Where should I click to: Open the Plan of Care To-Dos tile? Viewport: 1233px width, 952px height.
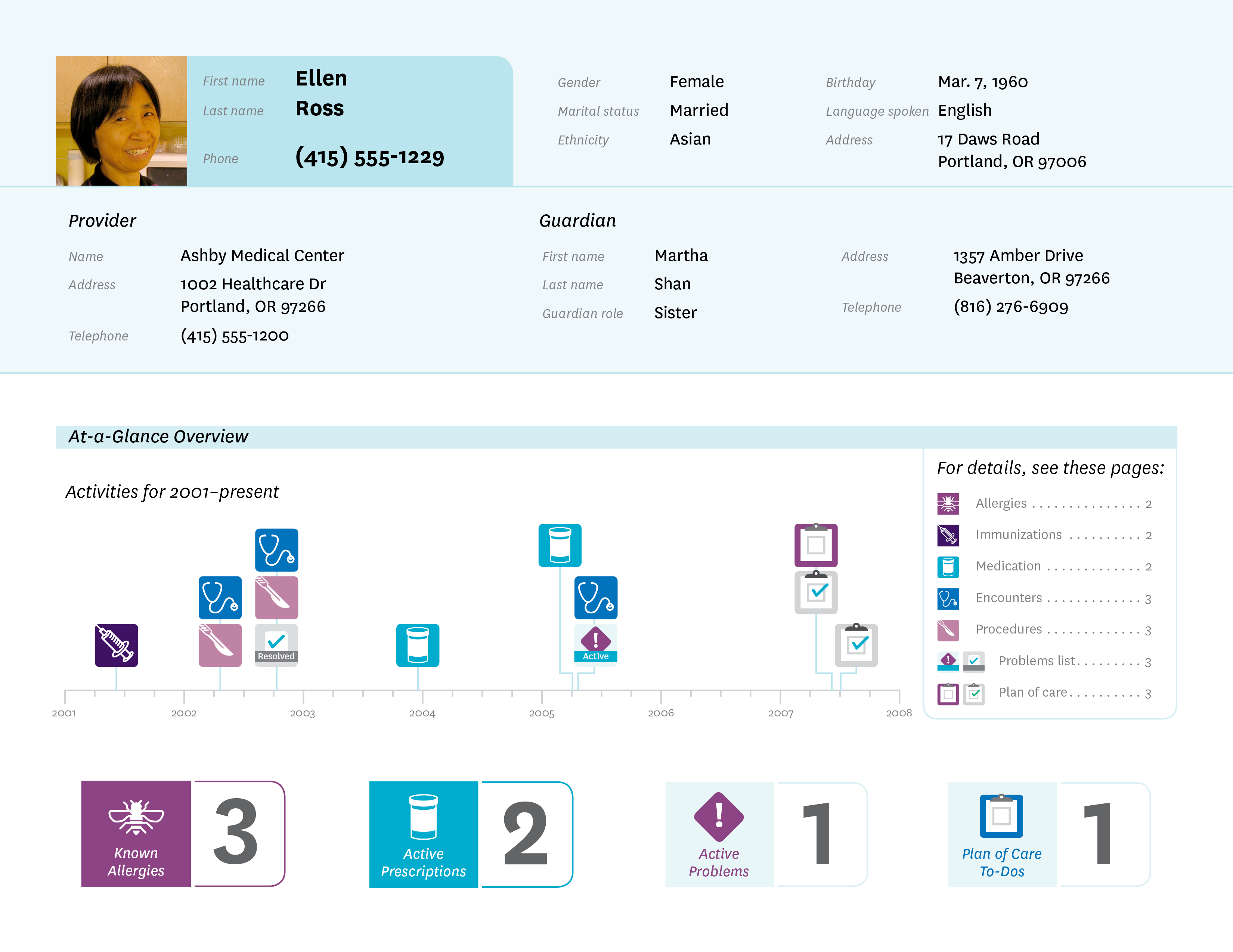coord(1001,834)
